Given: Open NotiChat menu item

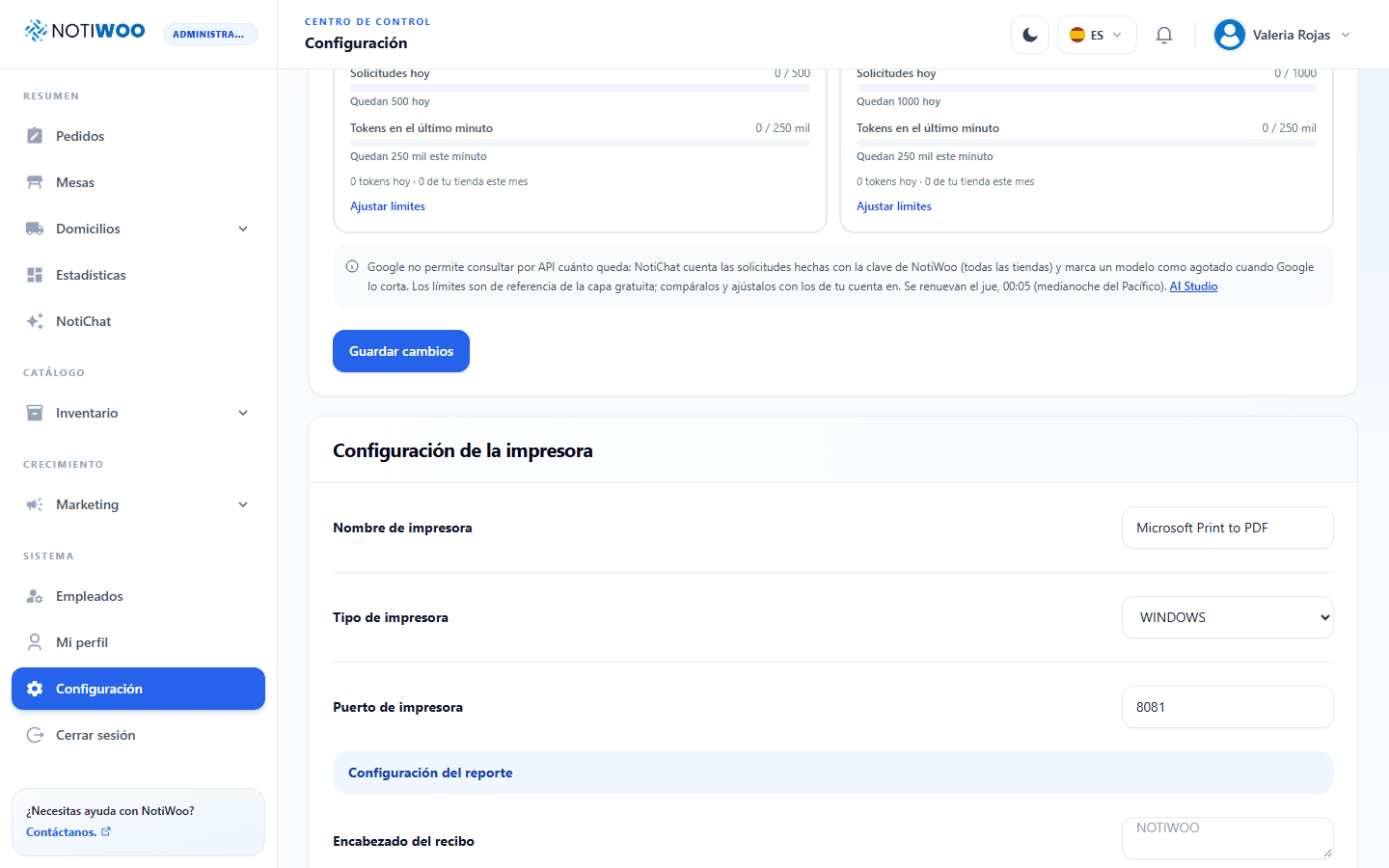Looking at the screenshot, I should (x=138, y=321).
